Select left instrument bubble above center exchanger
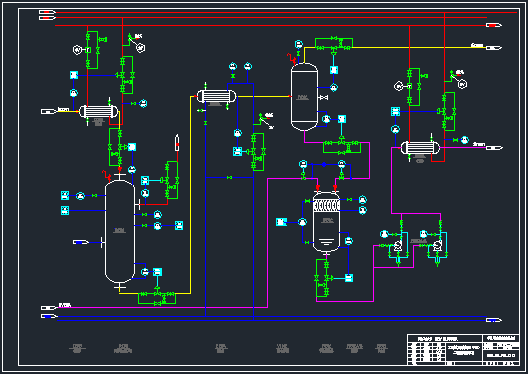Screen dimensions: 528x374 coord(233,66)
